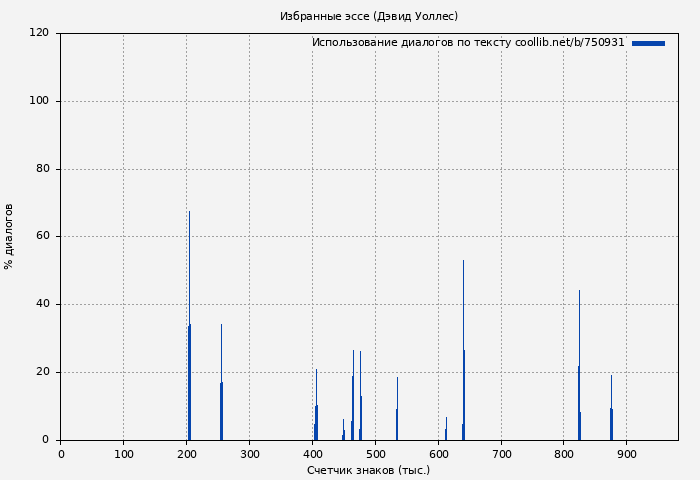
Task: Click the x-axis label "Счетчик знаков (тыс.)"
Action: [x=369, y=470]
